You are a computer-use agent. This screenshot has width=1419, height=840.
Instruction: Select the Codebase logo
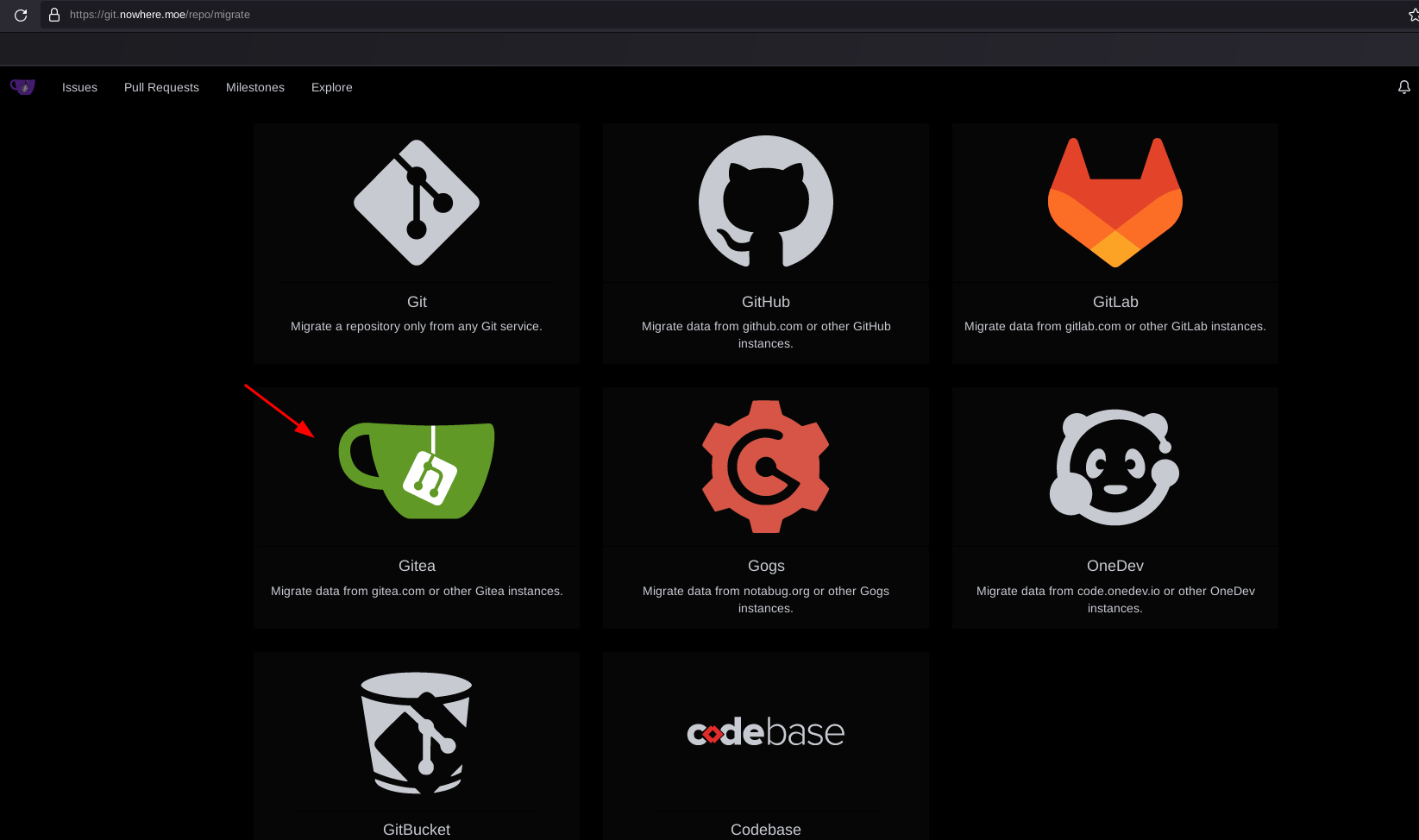coord(765,732)
